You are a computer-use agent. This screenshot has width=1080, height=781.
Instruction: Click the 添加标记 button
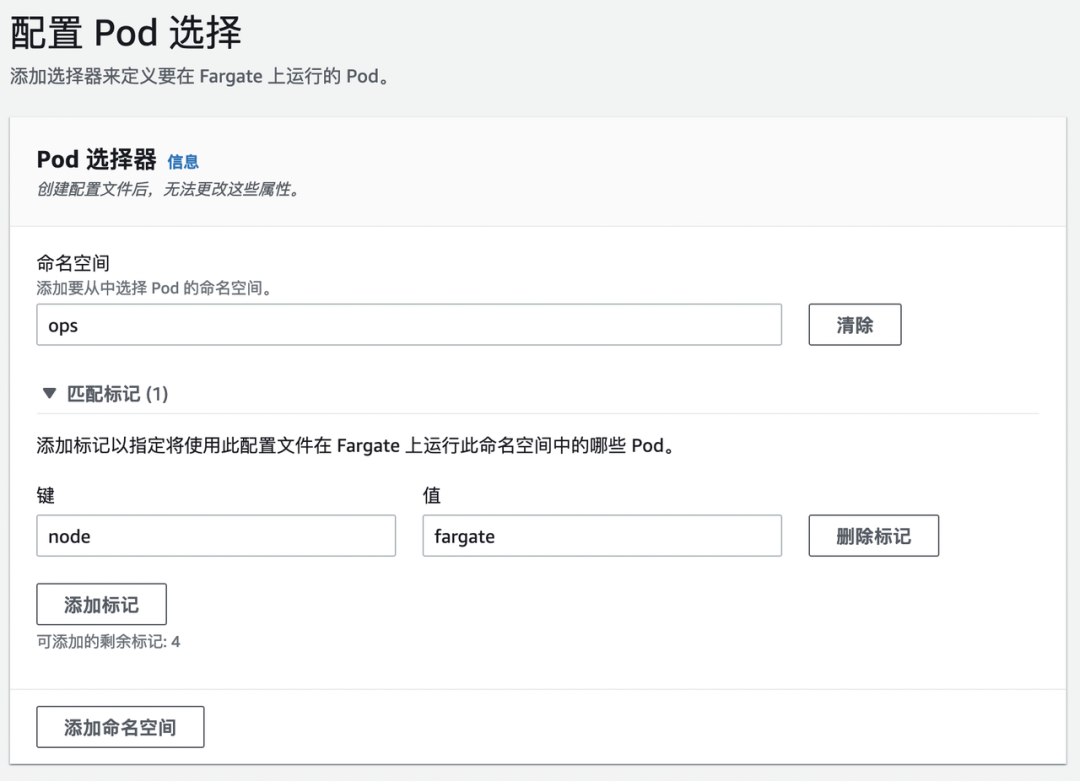[101, 605]
